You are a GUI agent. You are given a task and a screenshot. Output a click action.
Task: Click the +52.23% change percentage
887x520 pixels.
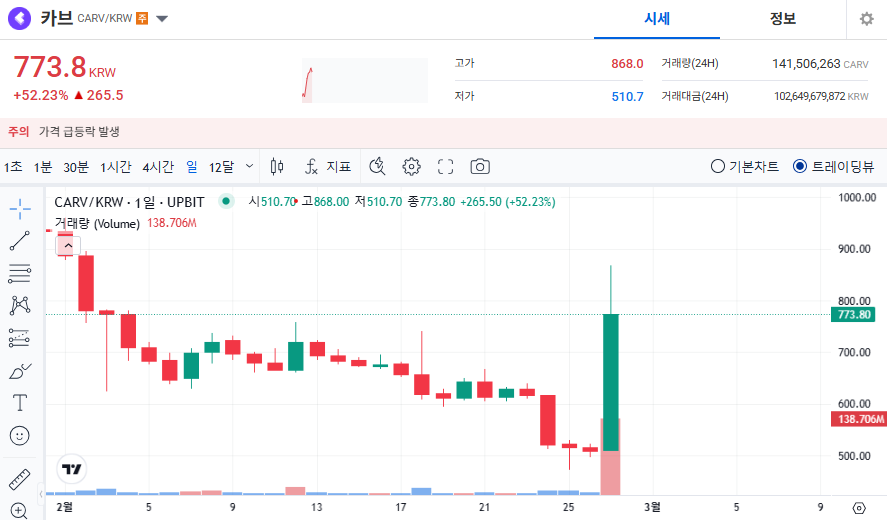point(40,95)
